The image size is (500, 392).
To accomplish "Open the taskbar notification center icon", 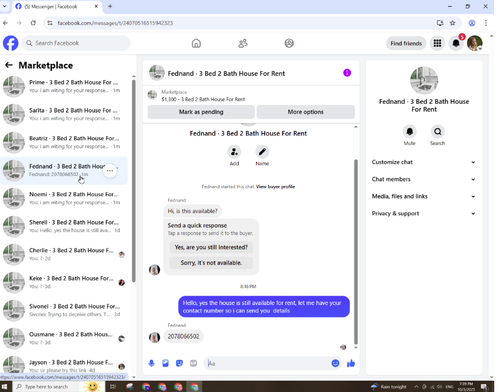I will tap(484, 387).
